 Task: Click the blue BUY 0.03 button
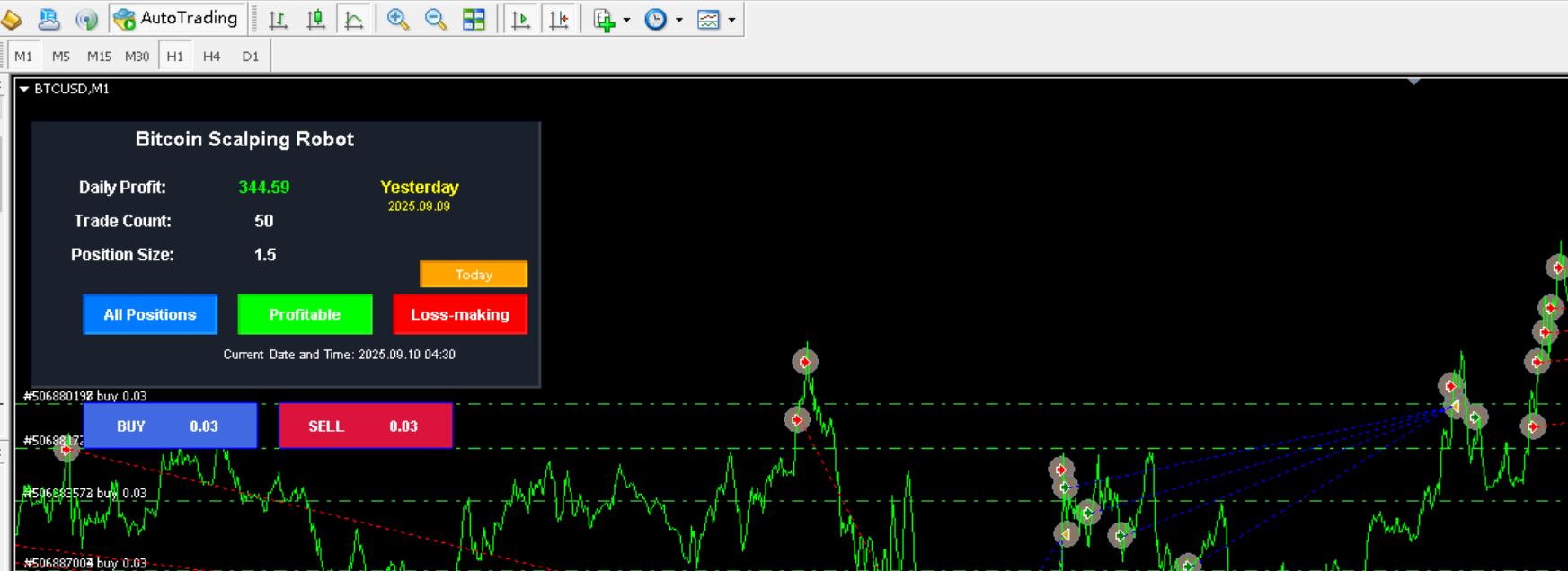tap(170, 426)
